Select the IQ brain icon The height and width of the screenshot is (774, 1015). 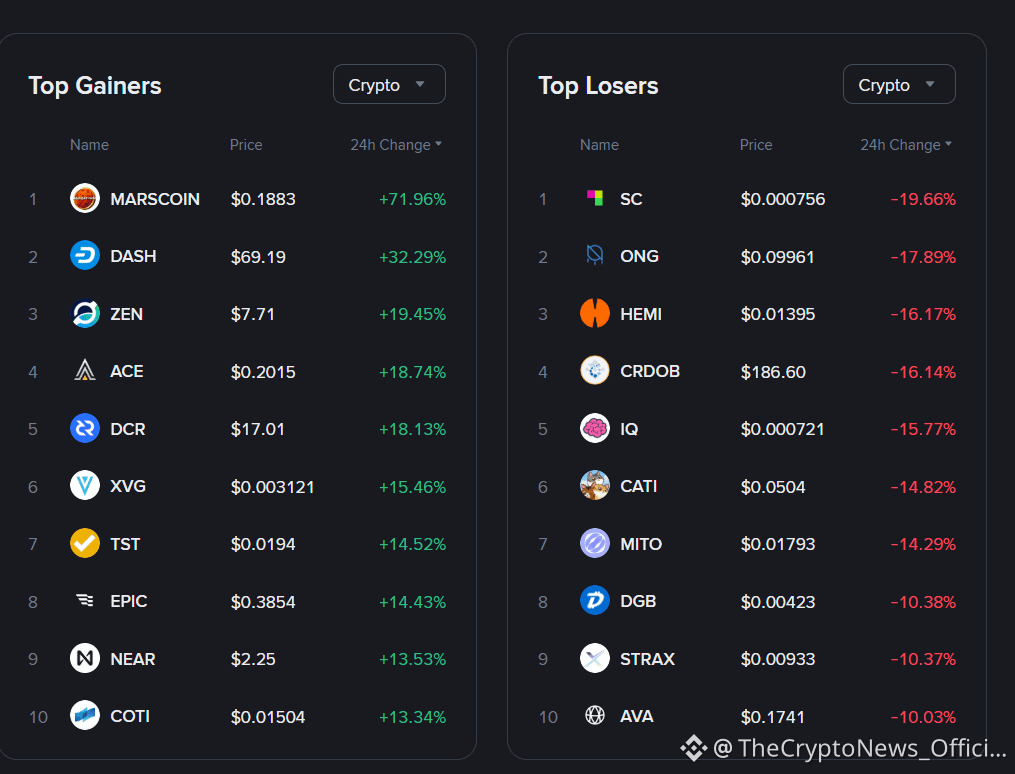click(x=595, y=428)
